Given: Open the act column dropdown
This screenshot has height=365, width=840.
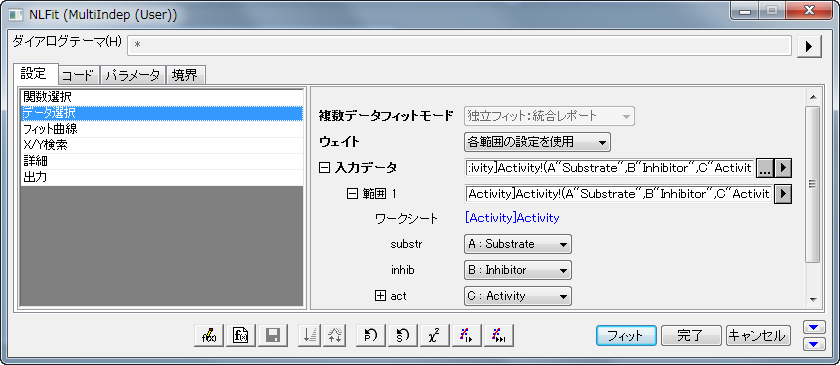Looking at the screenshot, I should (518, 296).
